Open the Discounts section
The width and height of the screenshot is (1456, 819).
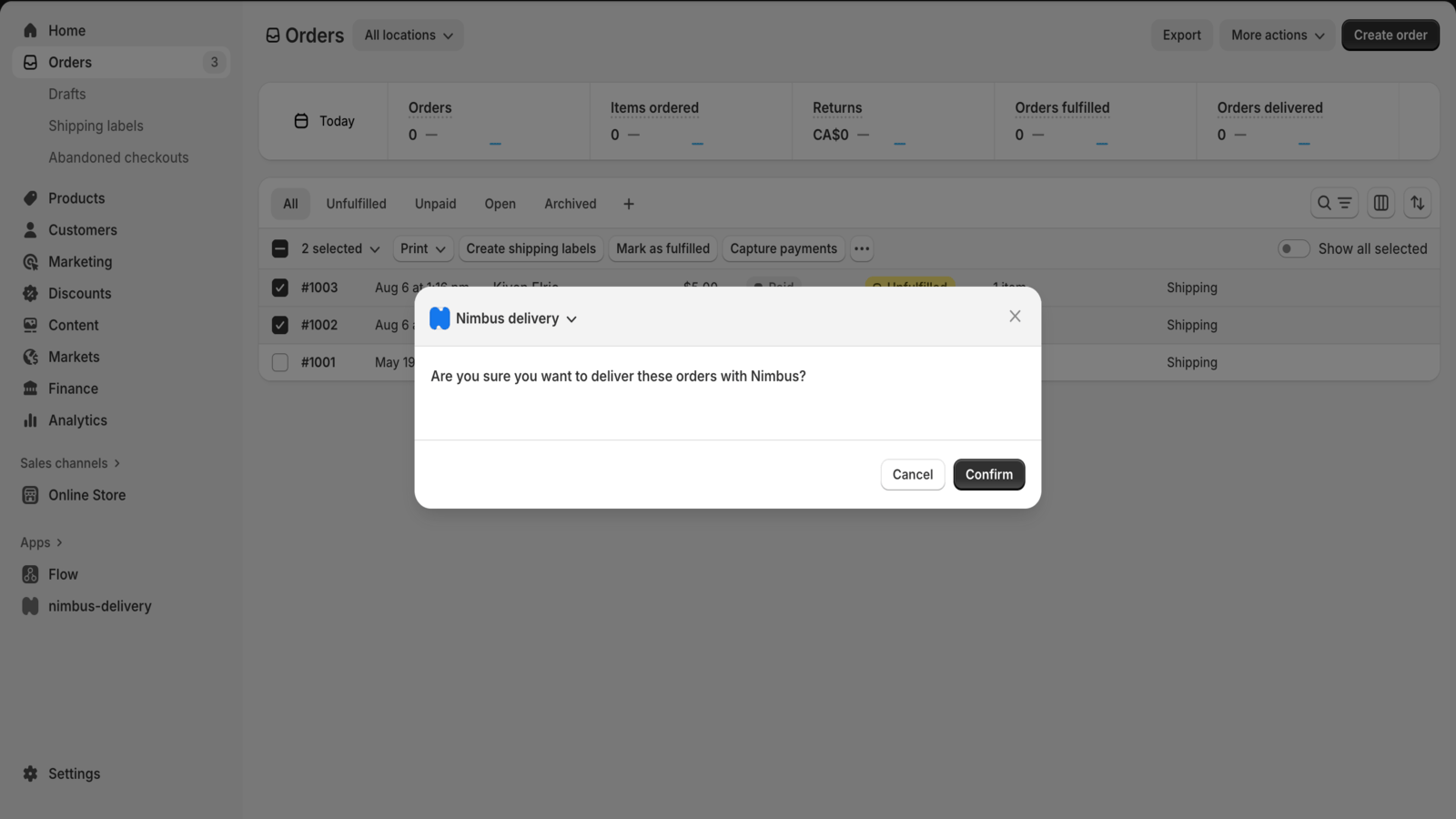79,293
